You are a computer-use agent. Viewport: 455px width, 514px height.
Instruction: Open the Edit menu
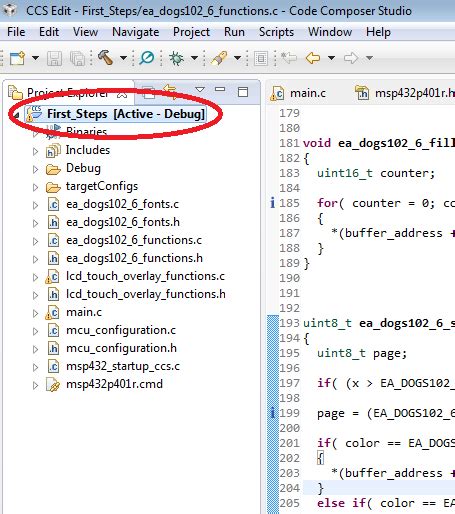tap(49, 32)
